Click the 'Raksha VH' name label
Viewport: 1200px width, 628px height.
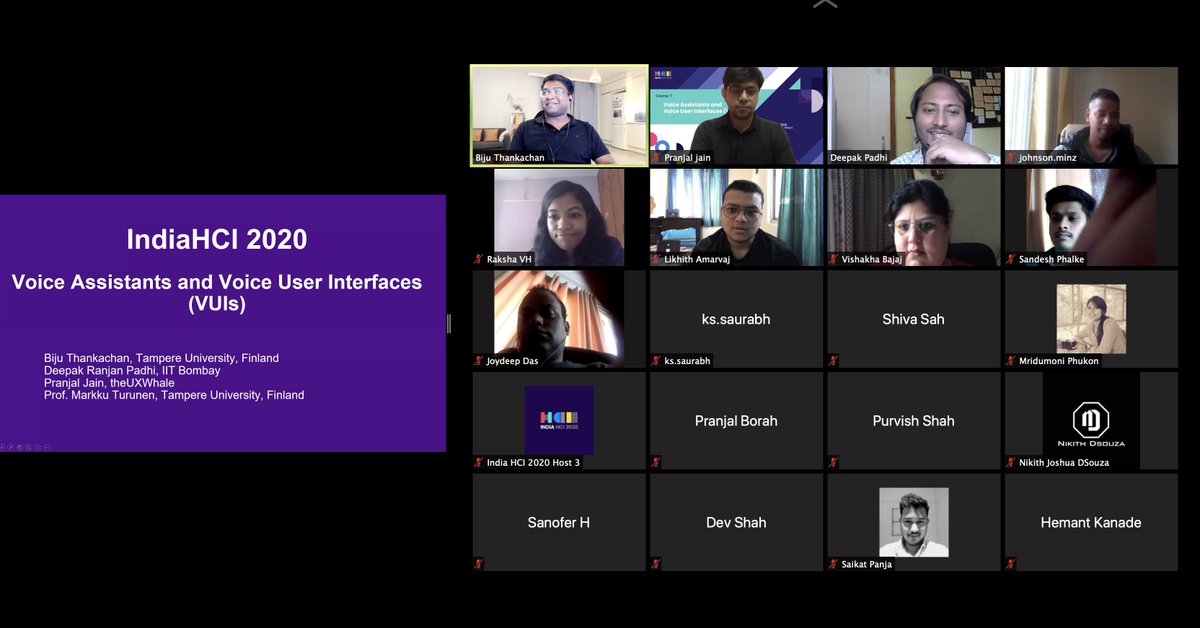click(510, 260)
